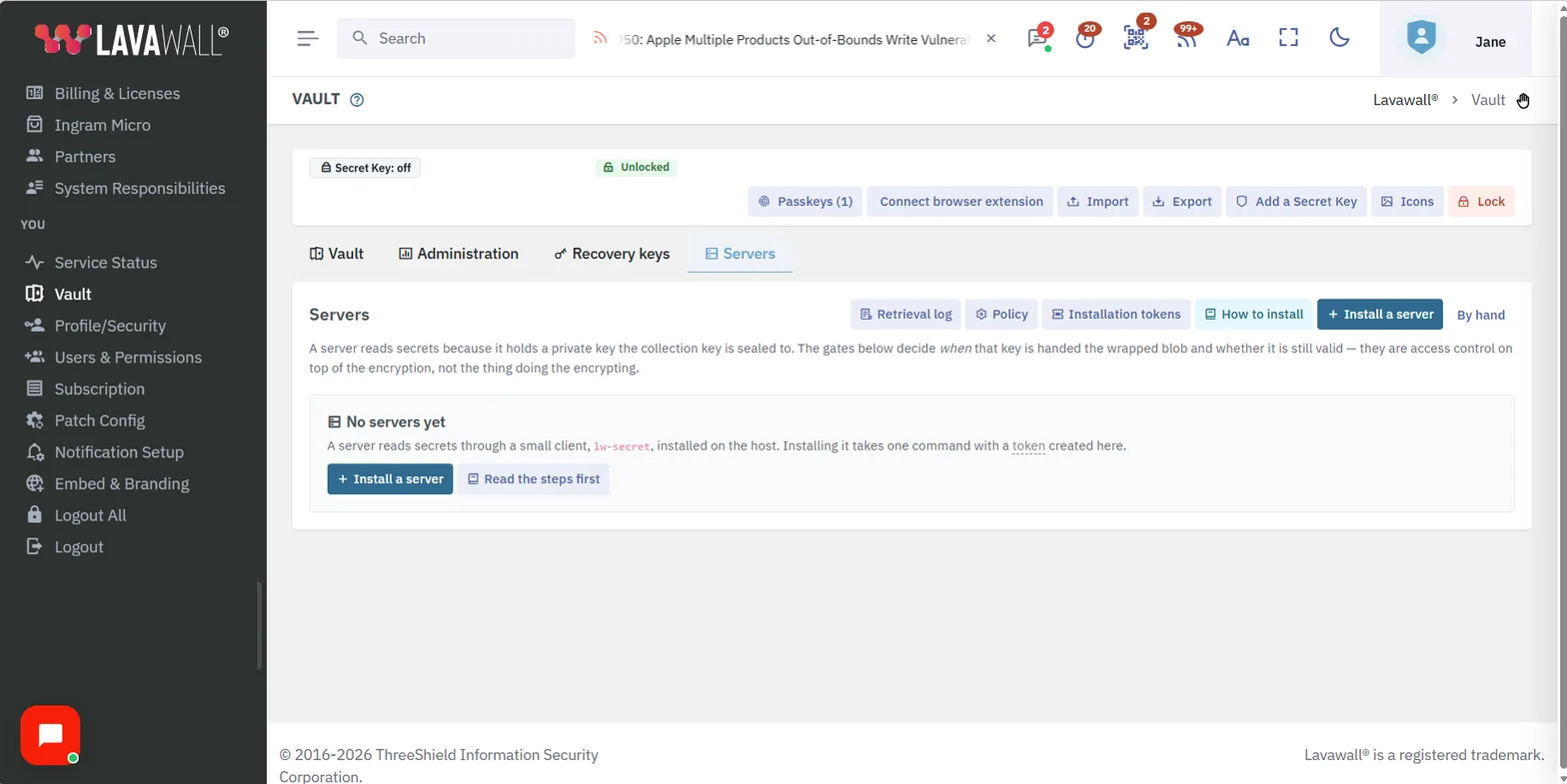Open the chat messages icon in header
Screen dimensions: 1567x784
coord(1037,38)
